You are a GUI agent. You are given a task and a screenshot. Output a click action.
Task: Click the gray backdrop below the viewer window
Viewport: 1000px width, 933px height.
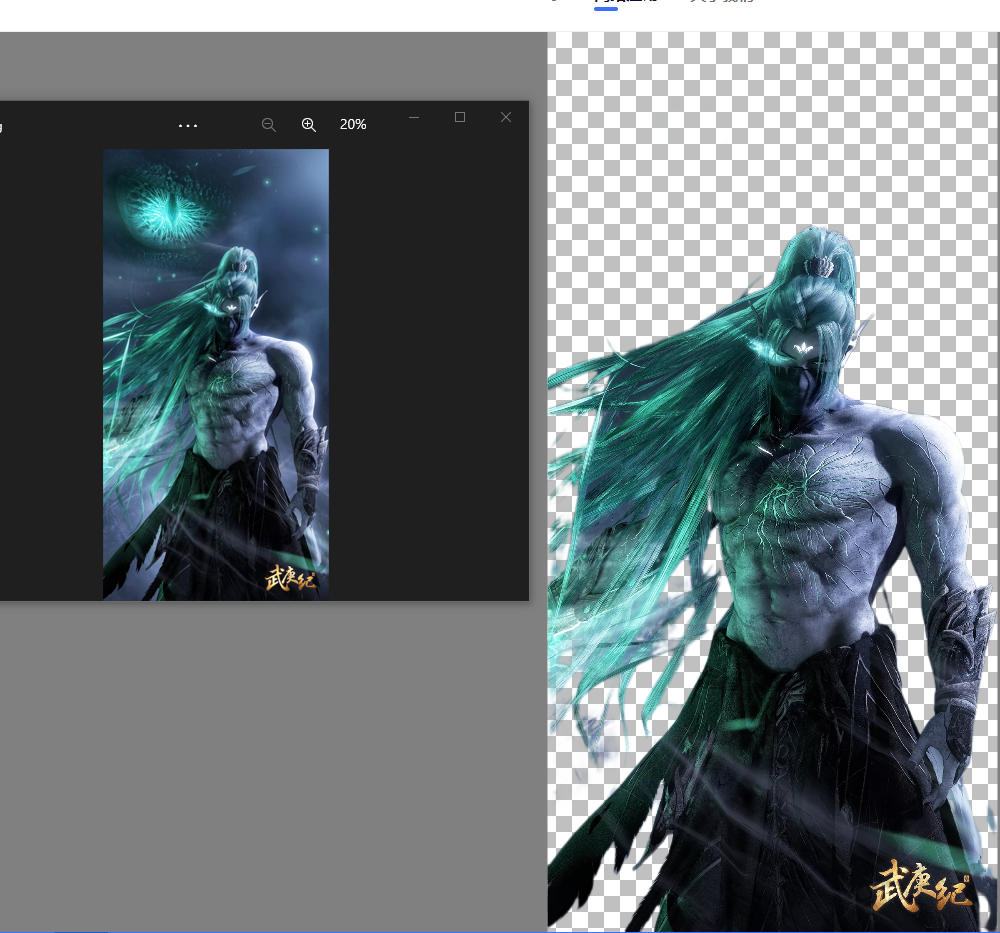click(x=270, y=760)
